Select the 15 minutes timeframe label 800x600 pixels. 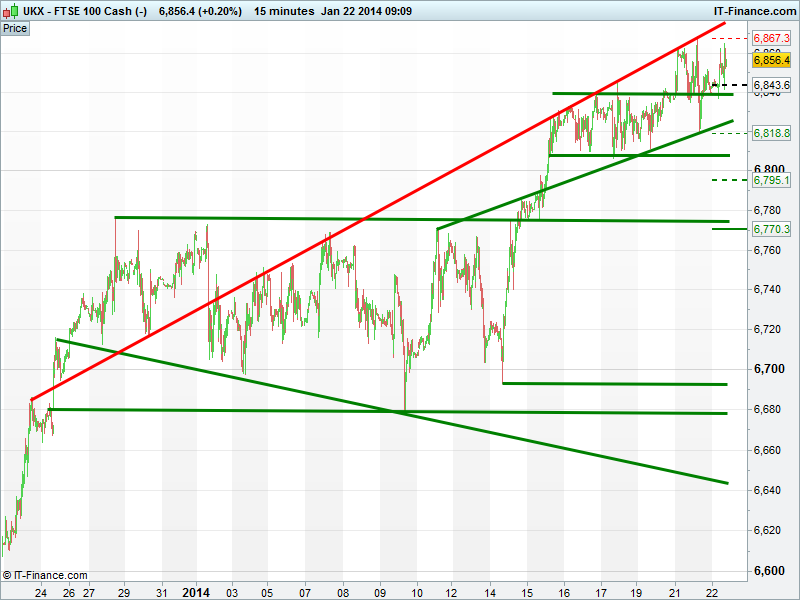tap(282, 11)
